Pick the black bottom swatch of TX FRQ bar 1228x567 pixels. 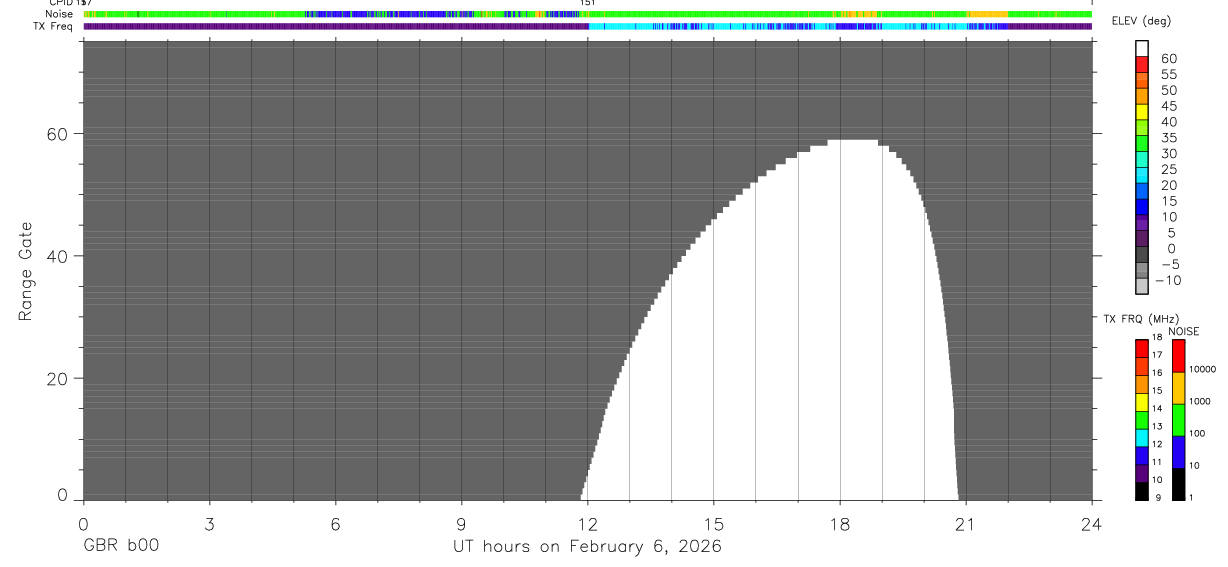click(1142, 491)
